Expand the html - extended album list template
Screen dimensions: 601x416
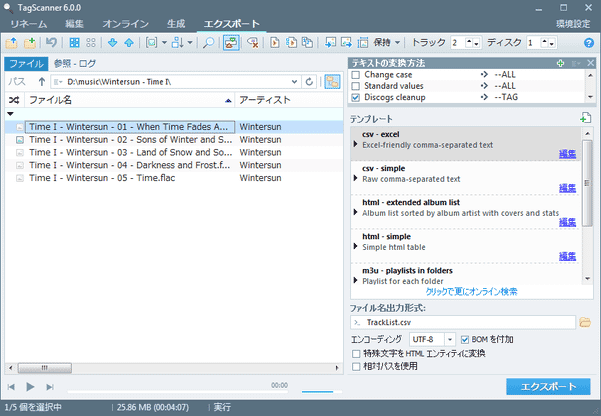(x=355, y=212)
